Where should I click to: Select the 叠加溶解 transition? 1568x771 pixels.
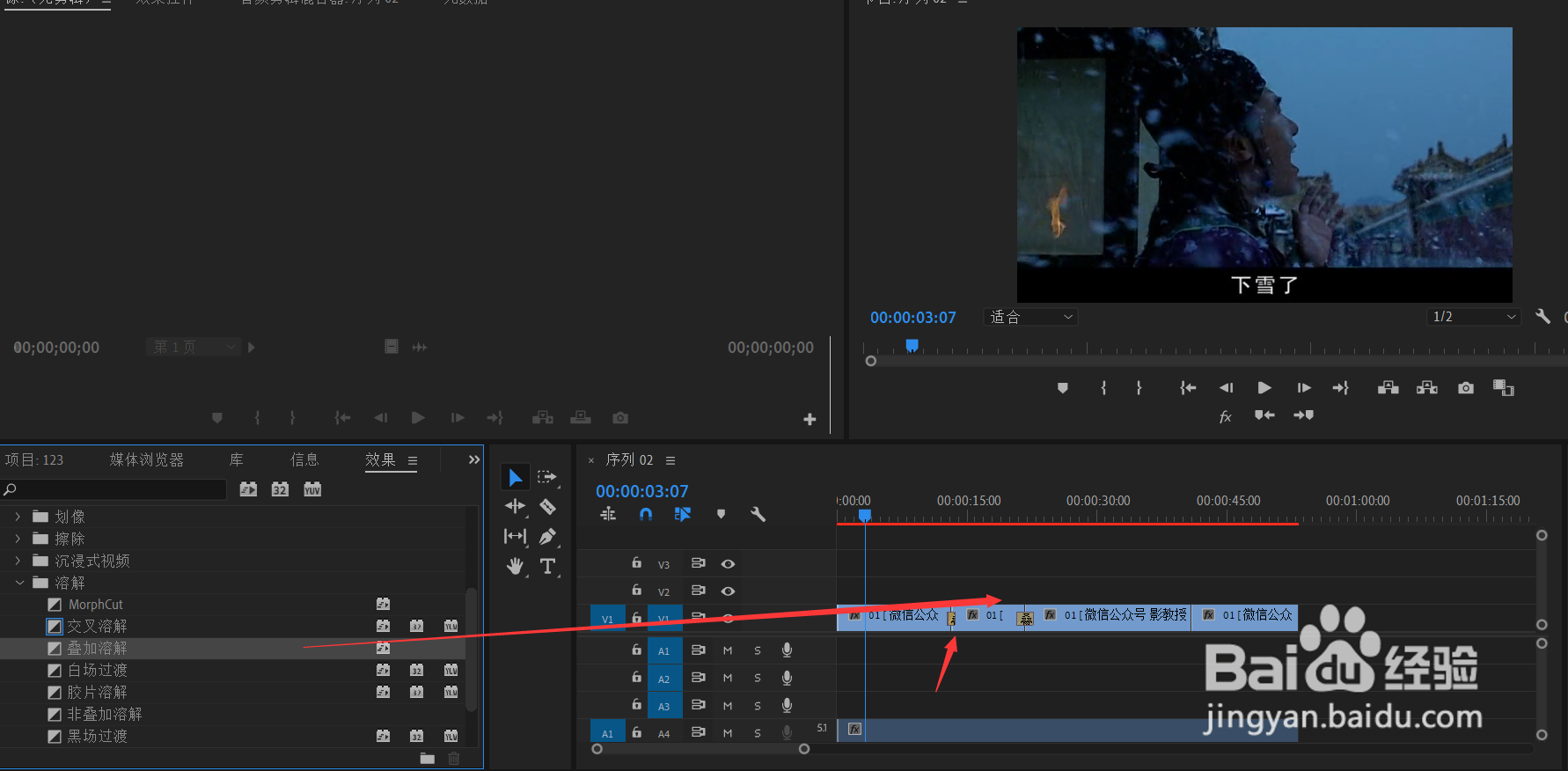(x=97, y=649)
